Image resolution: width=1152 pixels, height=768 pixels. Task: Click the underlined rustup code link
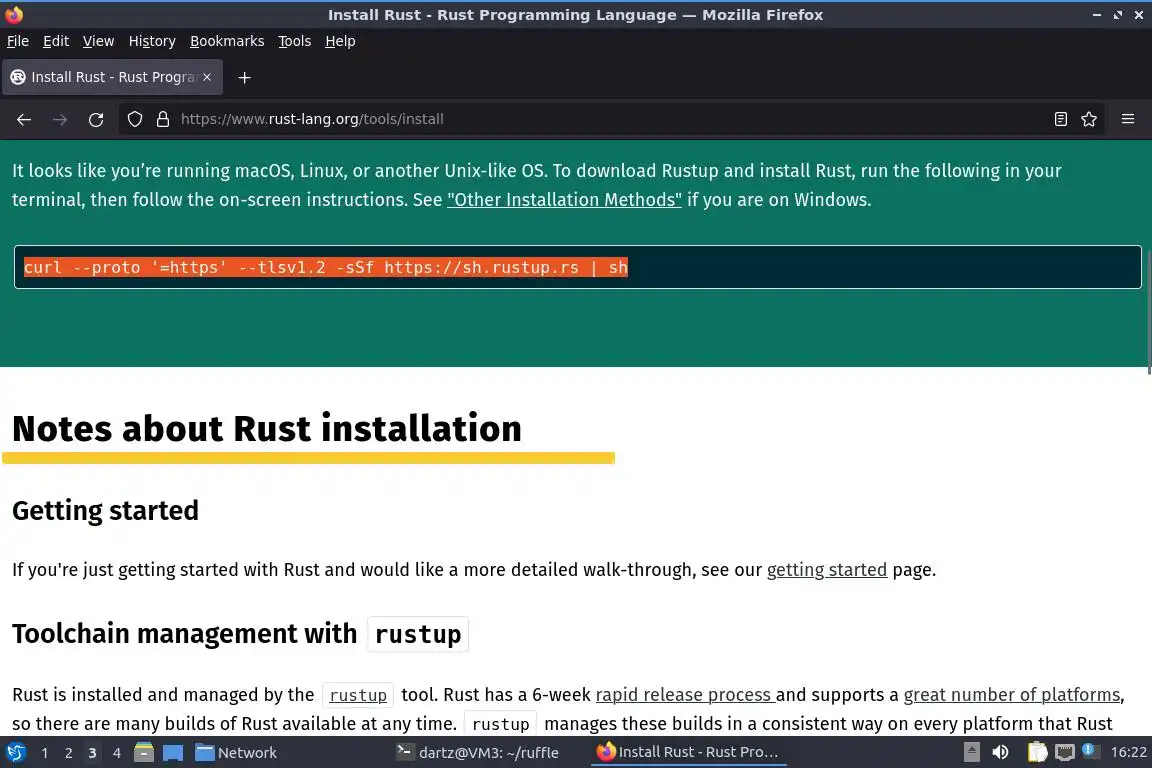(358, 695)
